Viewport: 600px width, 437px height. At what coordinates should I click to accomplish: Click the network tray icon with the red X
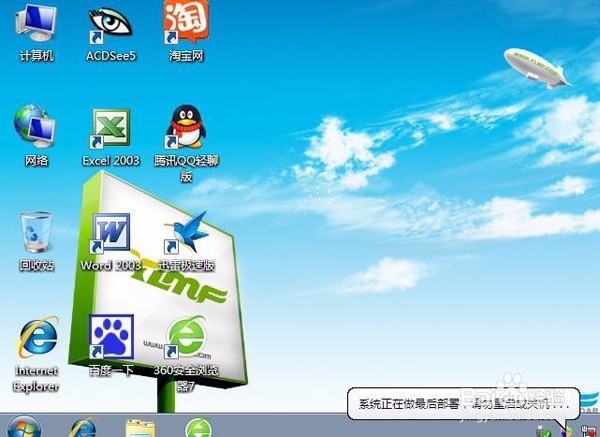(x=588, y=432)
